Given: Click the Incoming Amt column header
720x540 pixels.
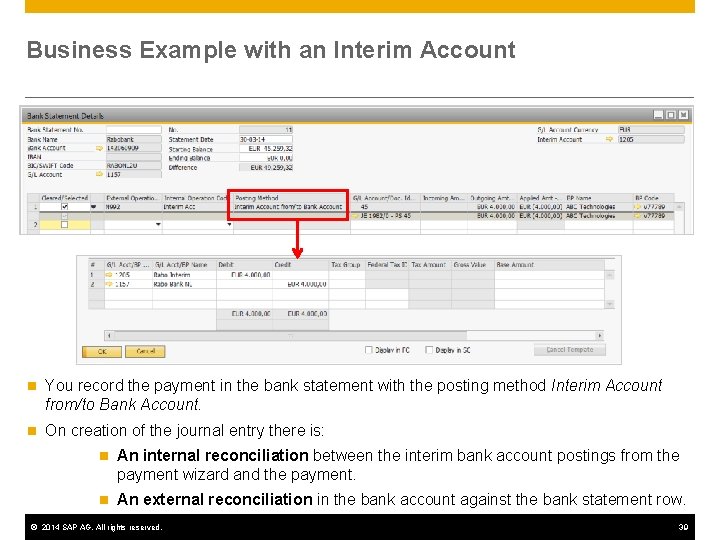Looking at the screenshot, I should 444,198.
